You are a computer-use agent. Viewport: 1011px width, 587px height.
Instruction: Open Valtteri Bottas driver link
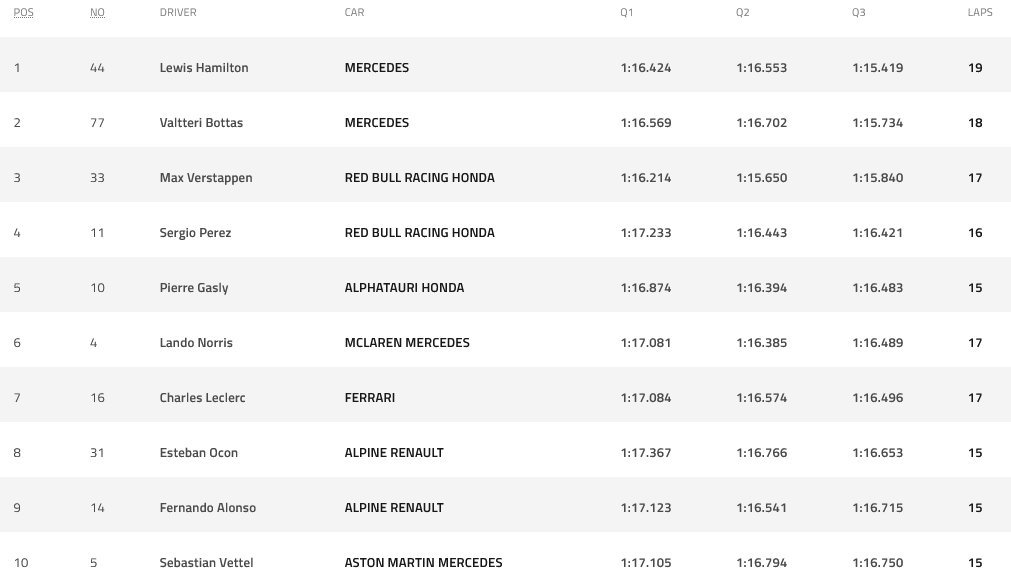click(201, 123)
